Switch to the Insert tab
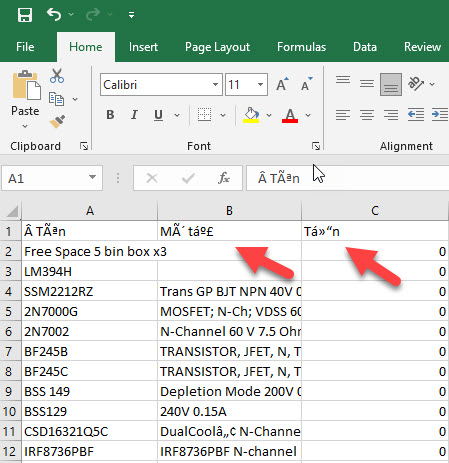449x463 pixels. point(143,47)
